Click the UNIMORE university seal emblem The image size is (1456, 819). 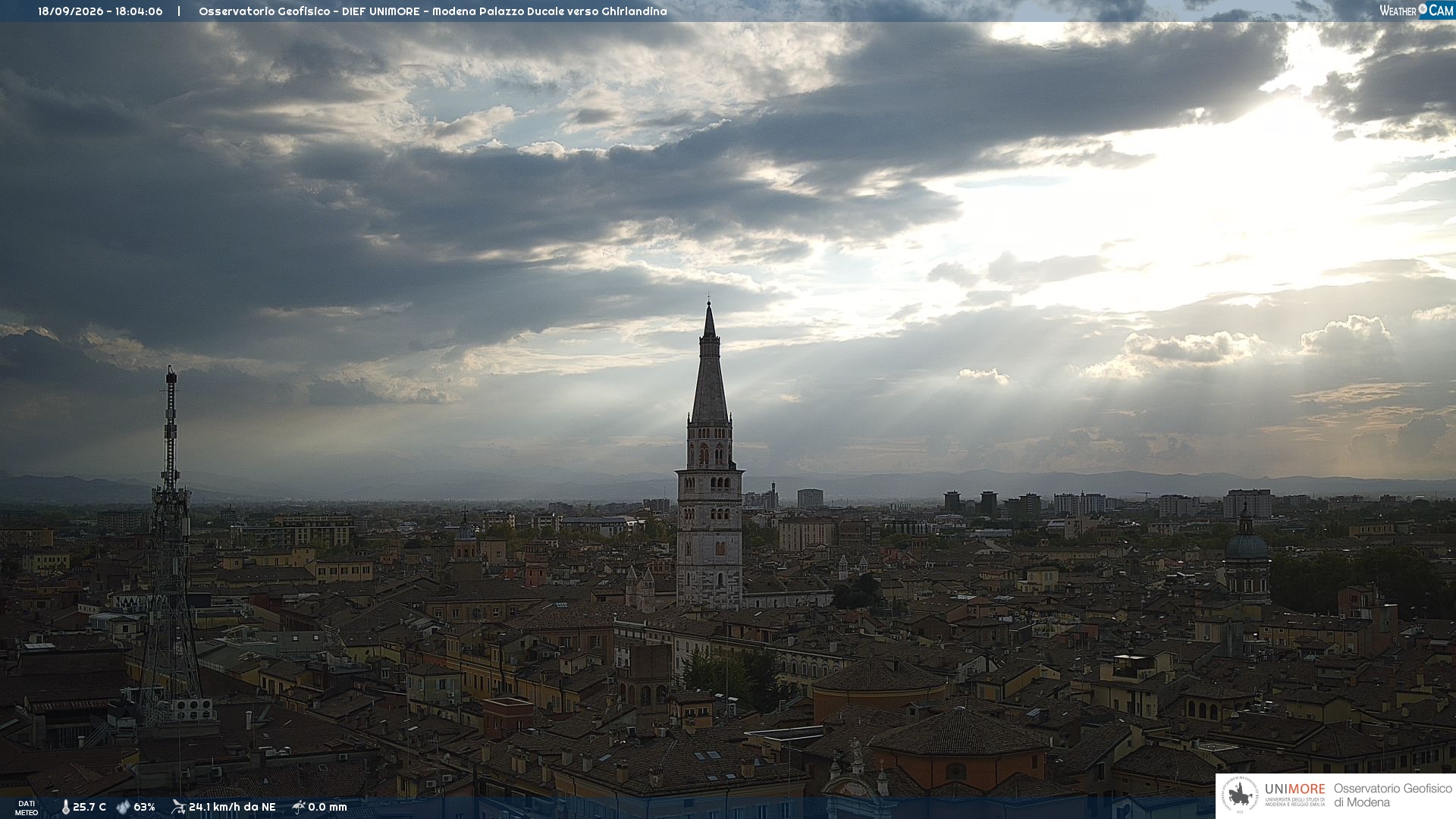[x=1241, y=795]
